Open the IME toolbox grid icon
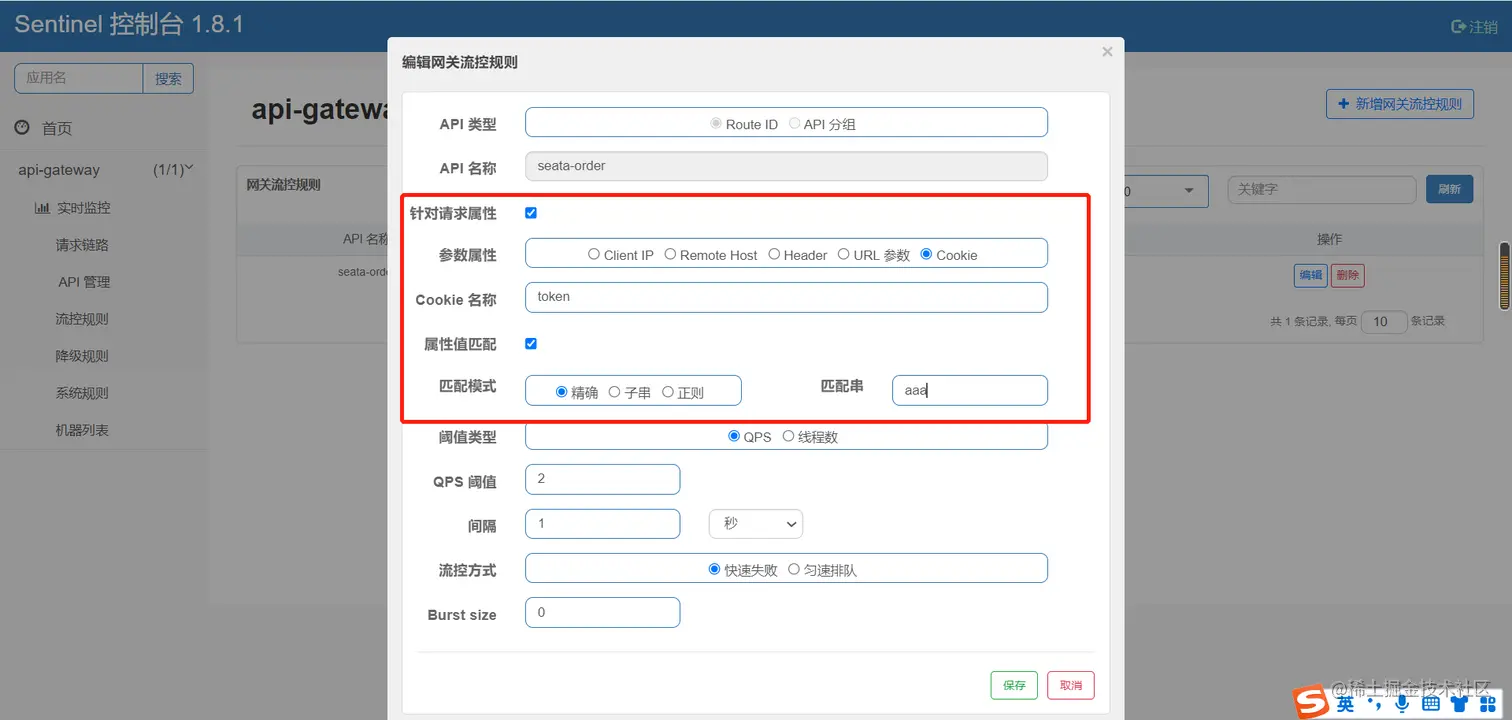Image resolution: width=1512 pixels, height=720 pixels. [x=1487, y=704]
